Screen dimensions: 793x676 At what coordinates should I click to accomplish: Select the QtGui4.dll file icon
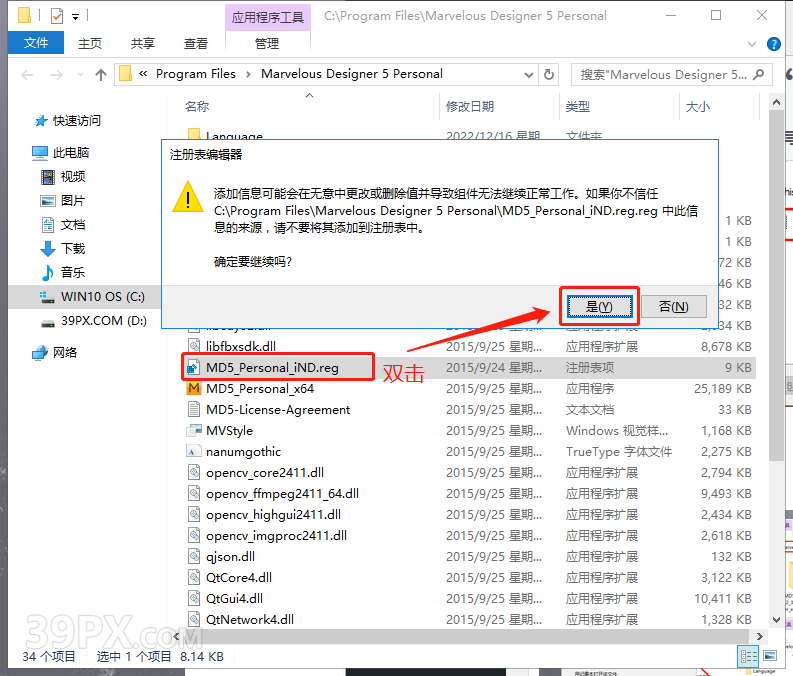pos(193,598)
